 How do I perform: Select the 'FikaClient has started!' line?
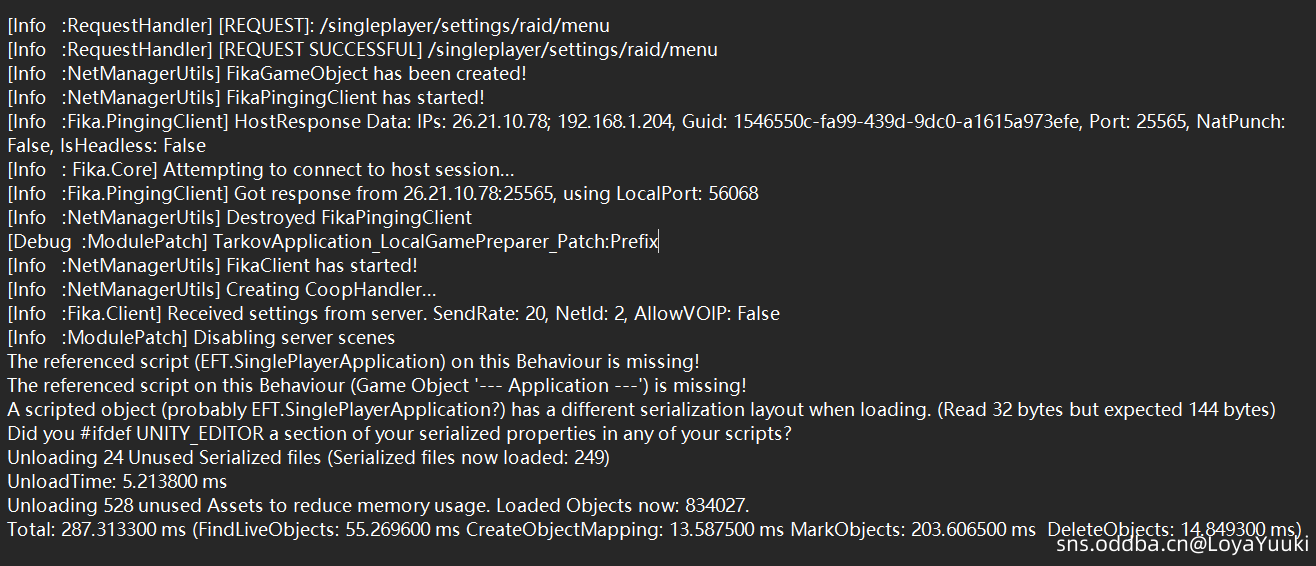click(212, 266)
